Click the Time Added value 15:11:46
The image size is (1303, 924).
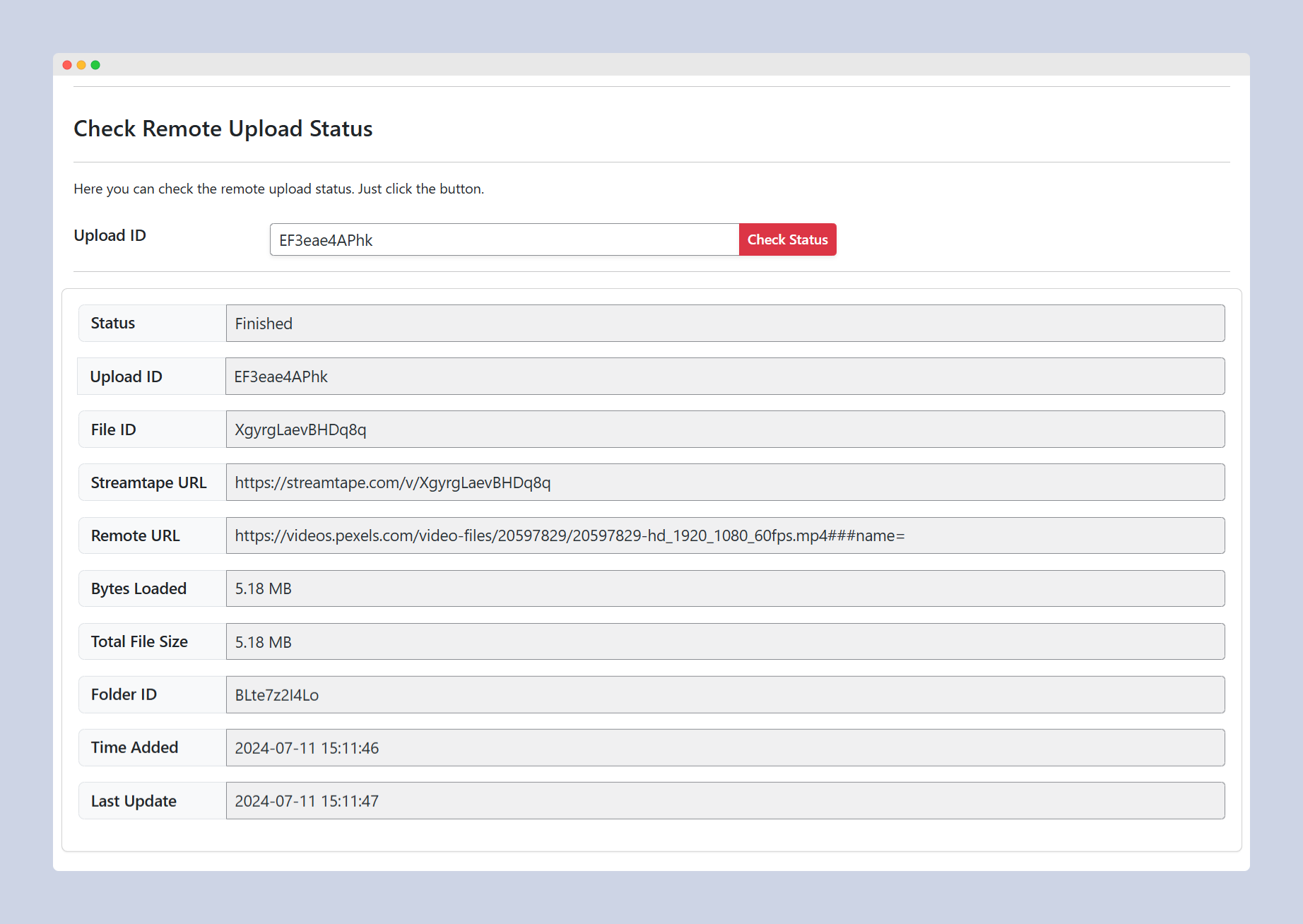(725, 747)
